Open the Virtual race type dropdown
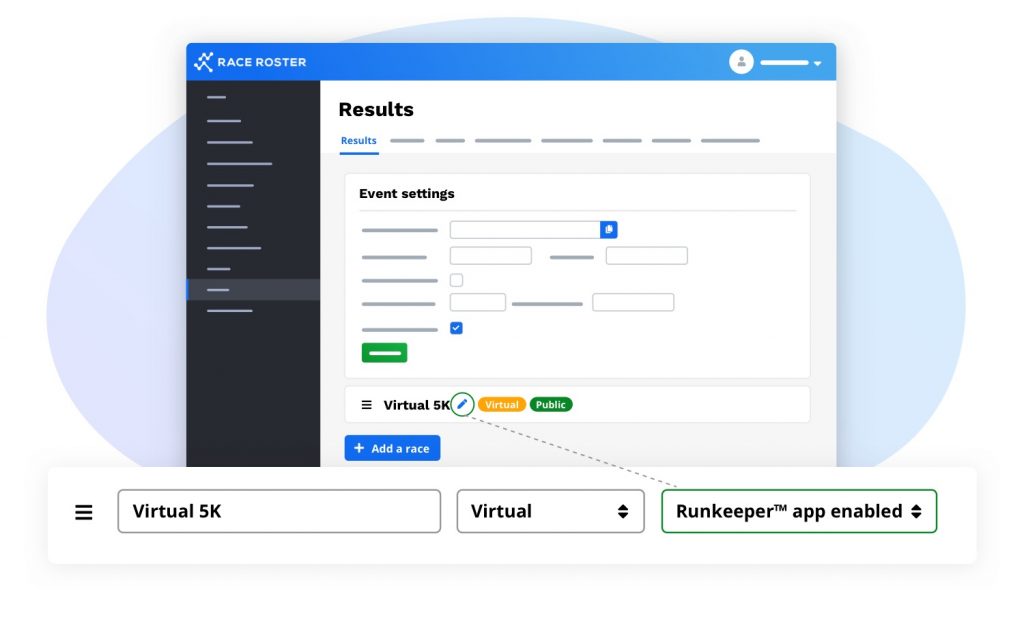Screen dimensions: 1024x624 (x=550, y=511)
